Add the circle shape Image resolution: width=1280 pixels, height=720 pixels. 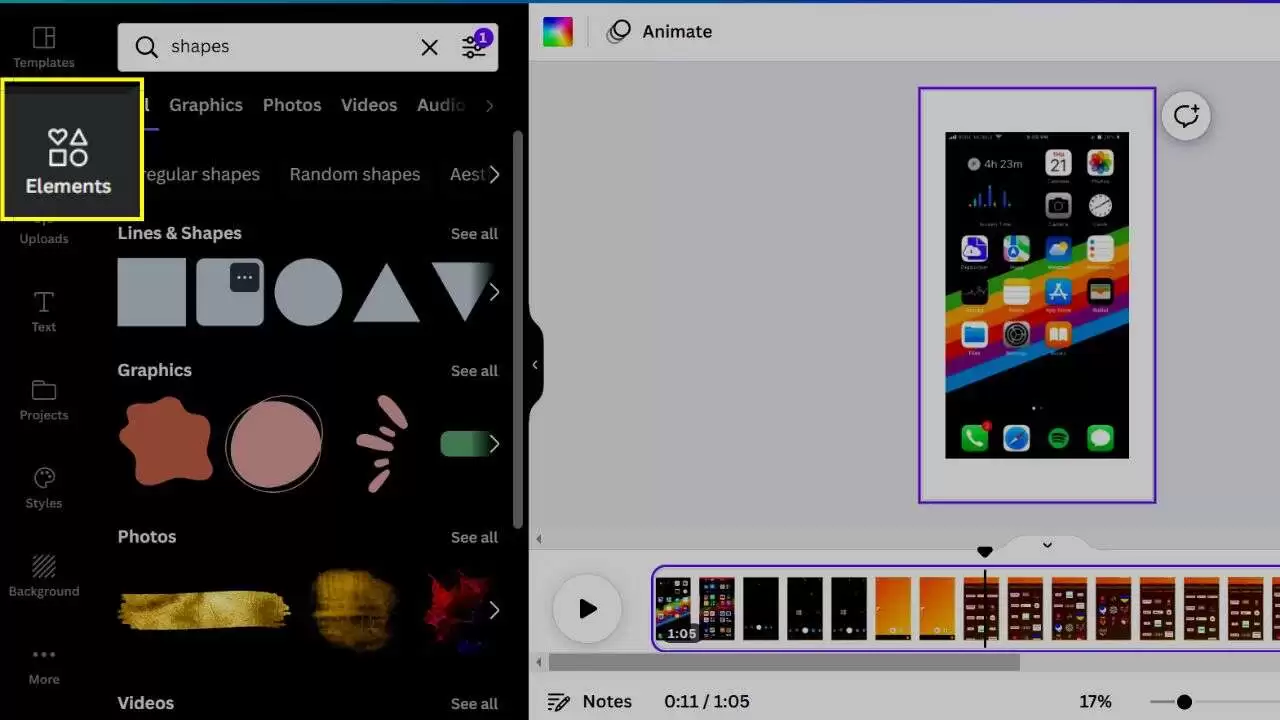tap(309, 292)
